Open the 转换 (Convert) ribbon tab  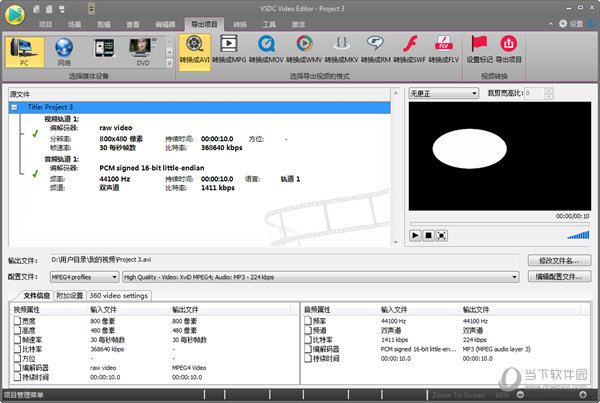(240, 24)
